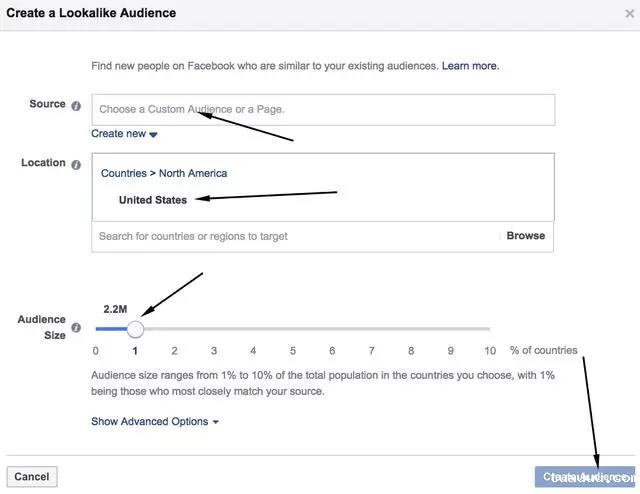
Task: Click the country search field
Action: [295, 236]
